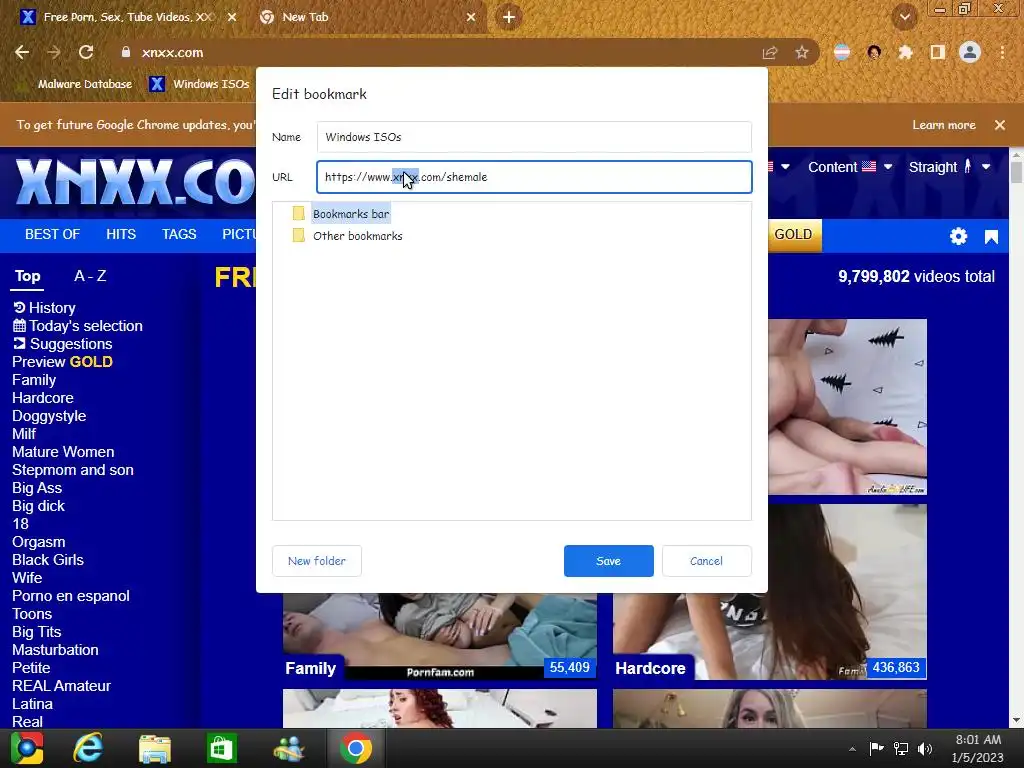The image size is (1024, 768).
Task: Click the calendar icon beside Today's selection
Action: [x=20, y=325]
